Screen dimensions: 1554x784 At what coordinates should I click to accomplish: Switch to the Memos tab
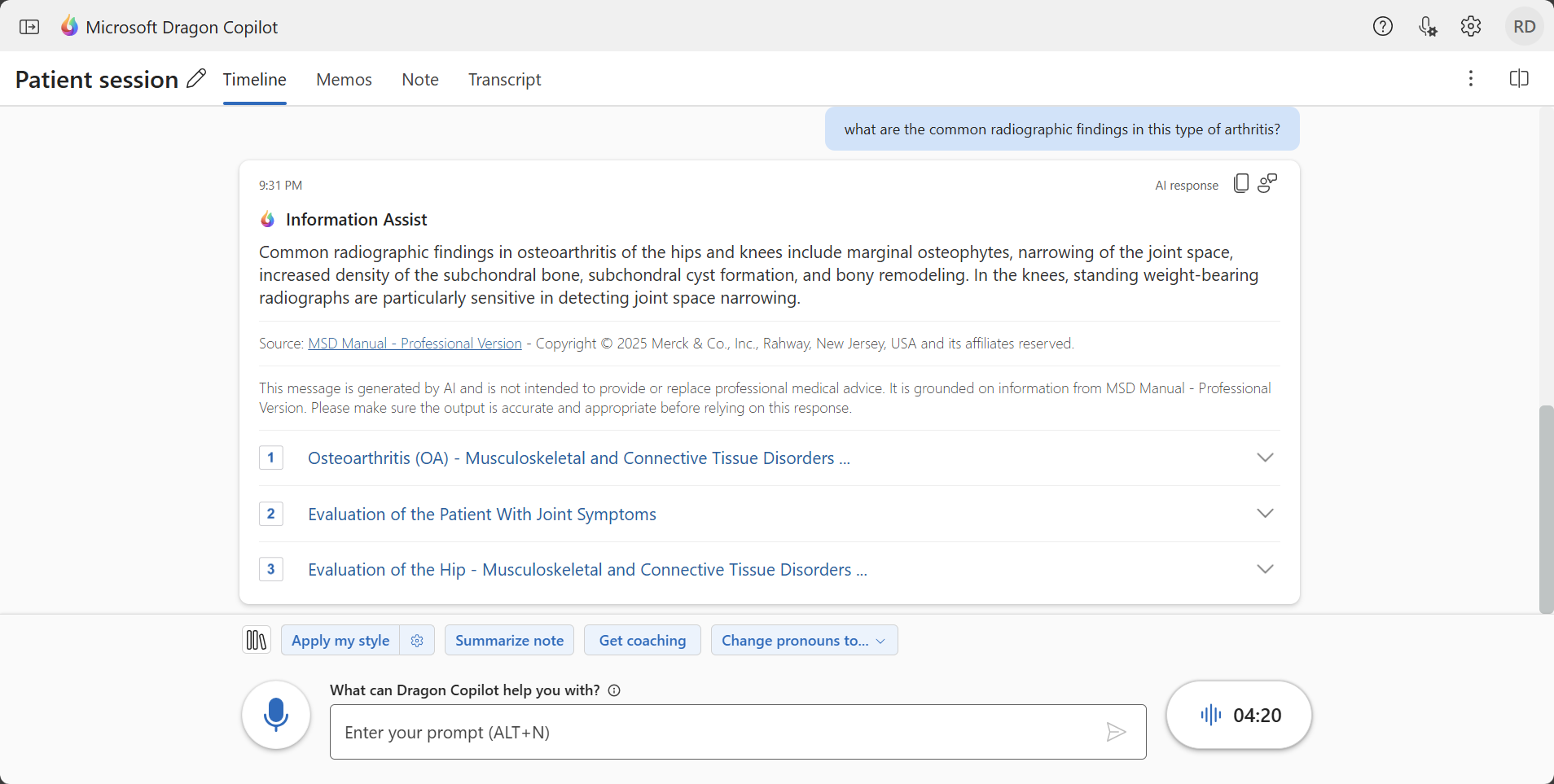pos(344,80)
